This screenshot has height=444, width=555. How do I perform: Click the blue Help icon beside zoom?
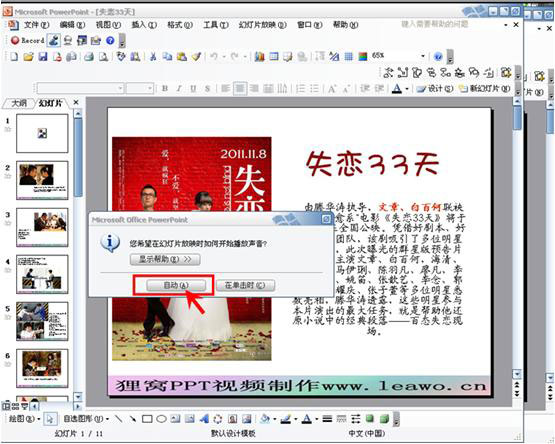(x=438, y=56)
